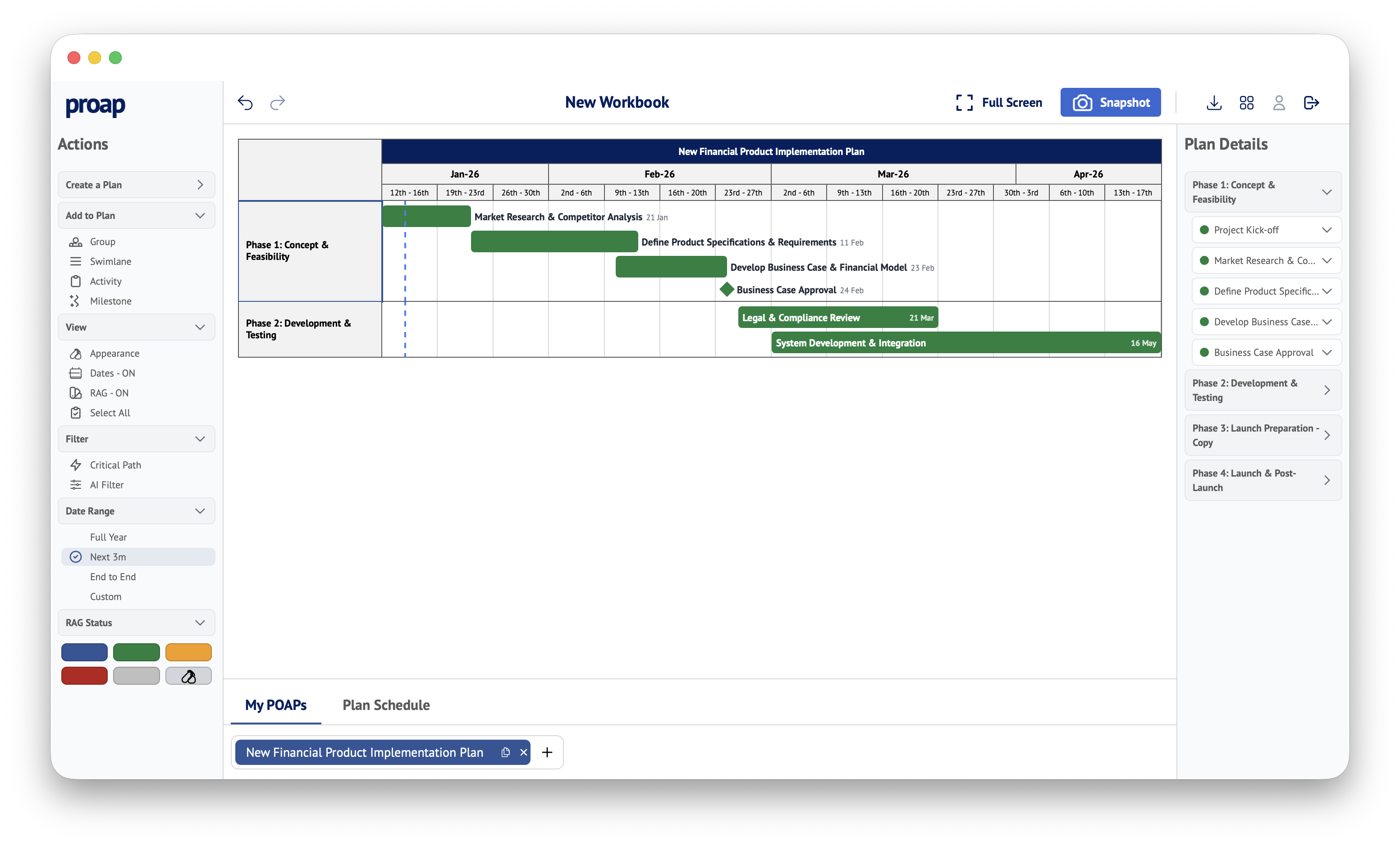
Task: Expand the Phase 3: Launch Preparation - Copy panel
Action: pyautogui.click(x=1328, y=435)
